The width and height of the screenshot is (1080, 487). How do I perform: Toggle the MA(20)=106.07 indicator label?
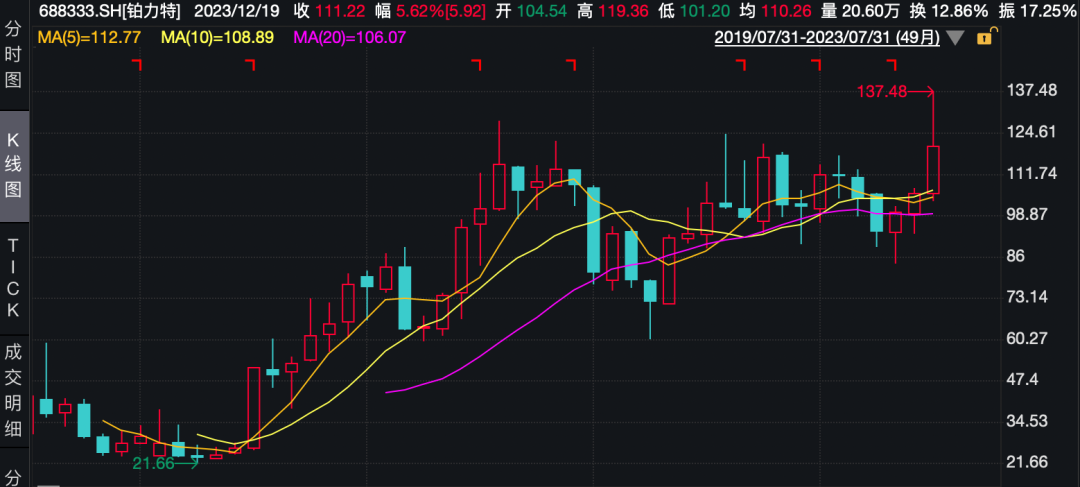click(x=351, y=38)
